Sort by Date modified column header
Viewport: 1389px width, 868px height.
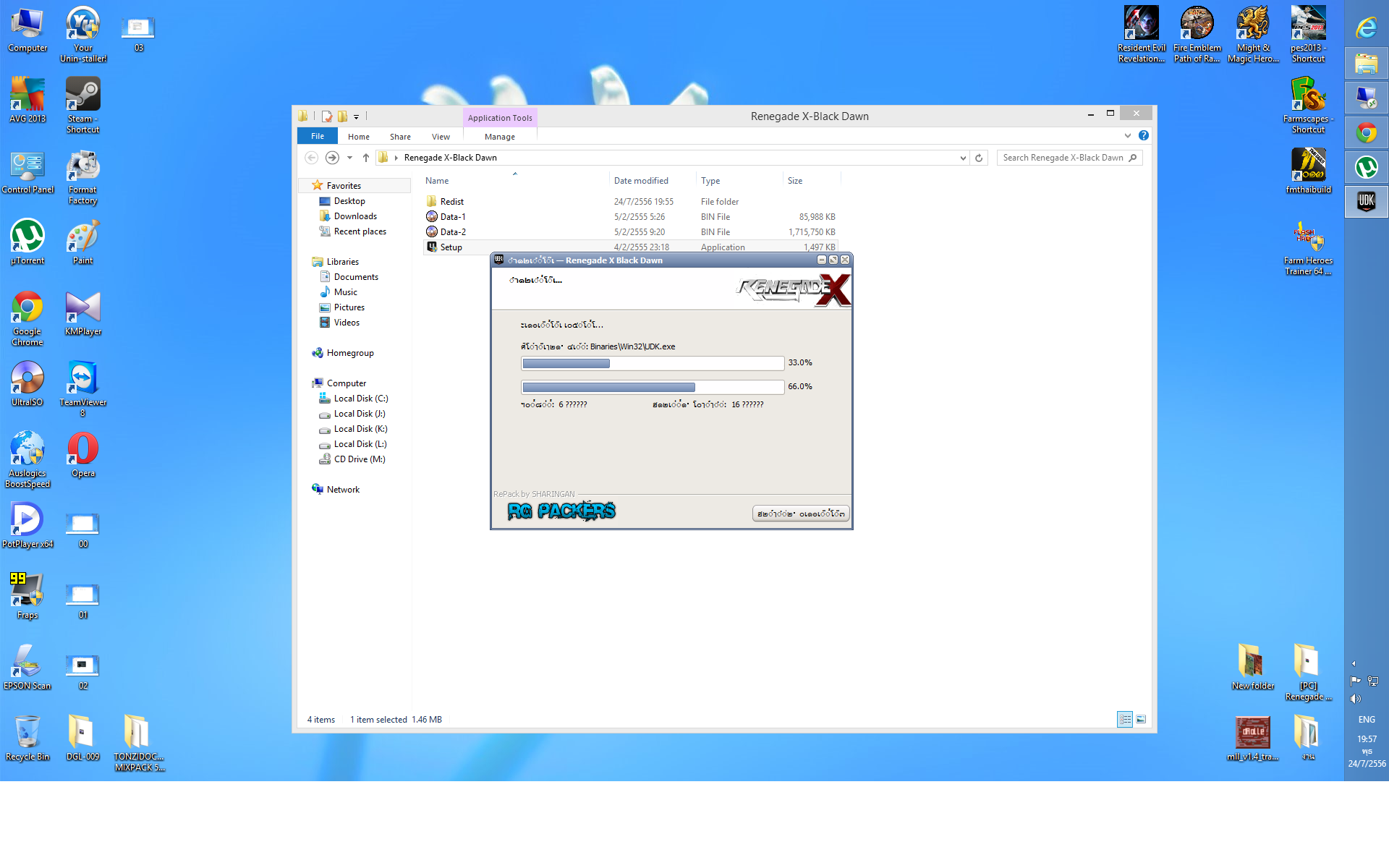pos(641,181)
